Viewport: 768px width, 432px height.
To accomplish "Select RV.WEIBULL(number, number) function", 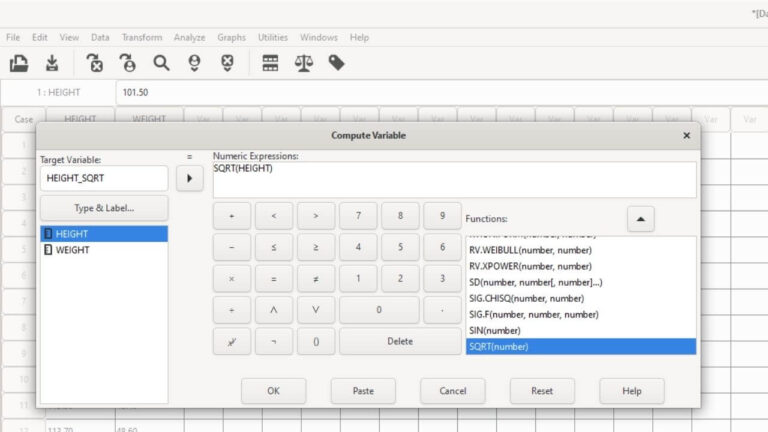I will pyautogui.click(x=581, y=250).
